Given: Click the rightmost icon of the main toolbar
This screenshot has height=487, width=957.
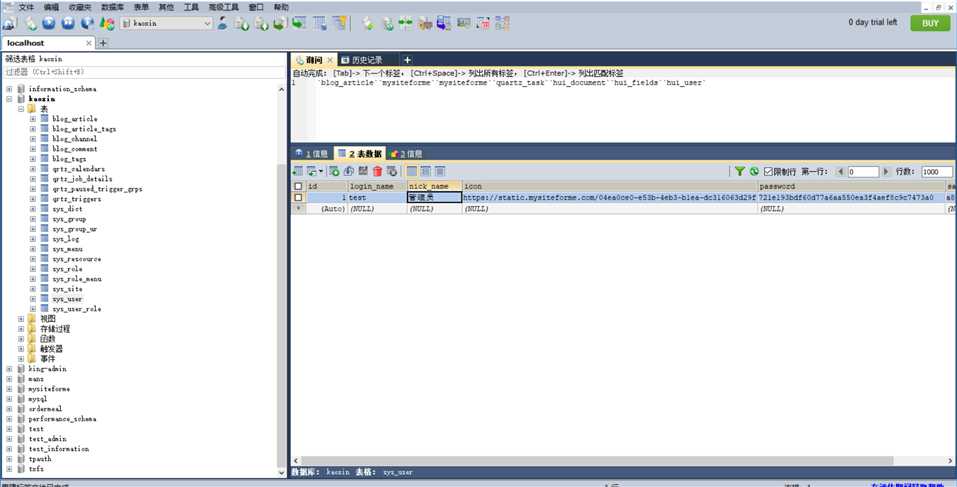Looking at the screenshot, I should (x=502, y=23).
